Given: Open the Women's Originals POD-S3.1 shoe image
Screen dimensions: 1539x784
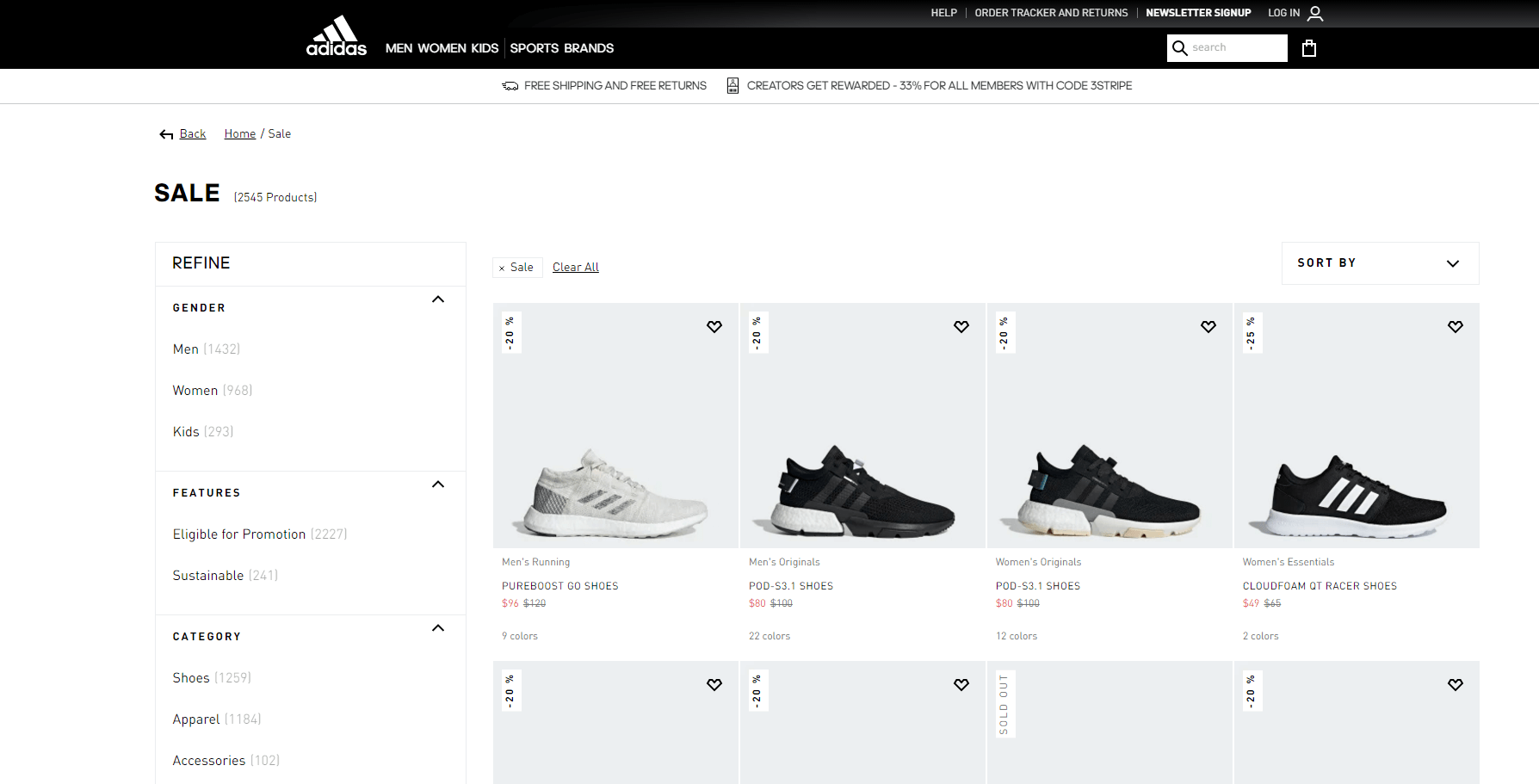Looking at the screenshot, I should [1109, 425].
